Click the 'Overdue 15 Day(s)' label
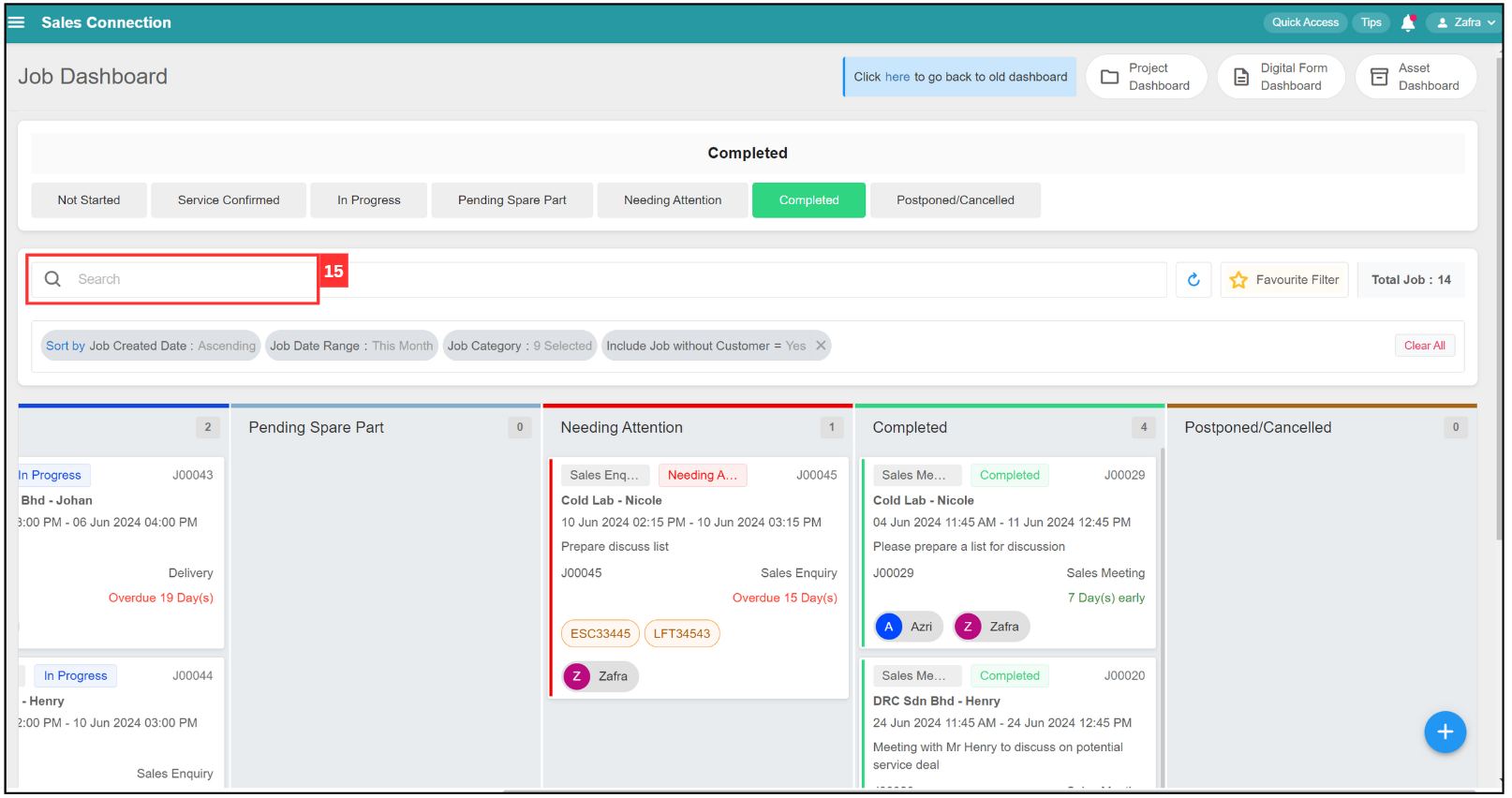Image resolution: width=1512 pixels, height=798 pixels. 785,598
